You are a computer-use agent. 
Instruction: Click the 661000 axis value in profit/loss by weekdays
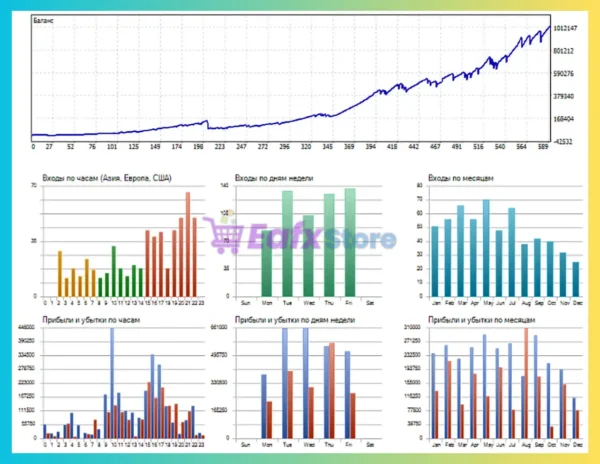pyautogui.click(x=219, y=327)
